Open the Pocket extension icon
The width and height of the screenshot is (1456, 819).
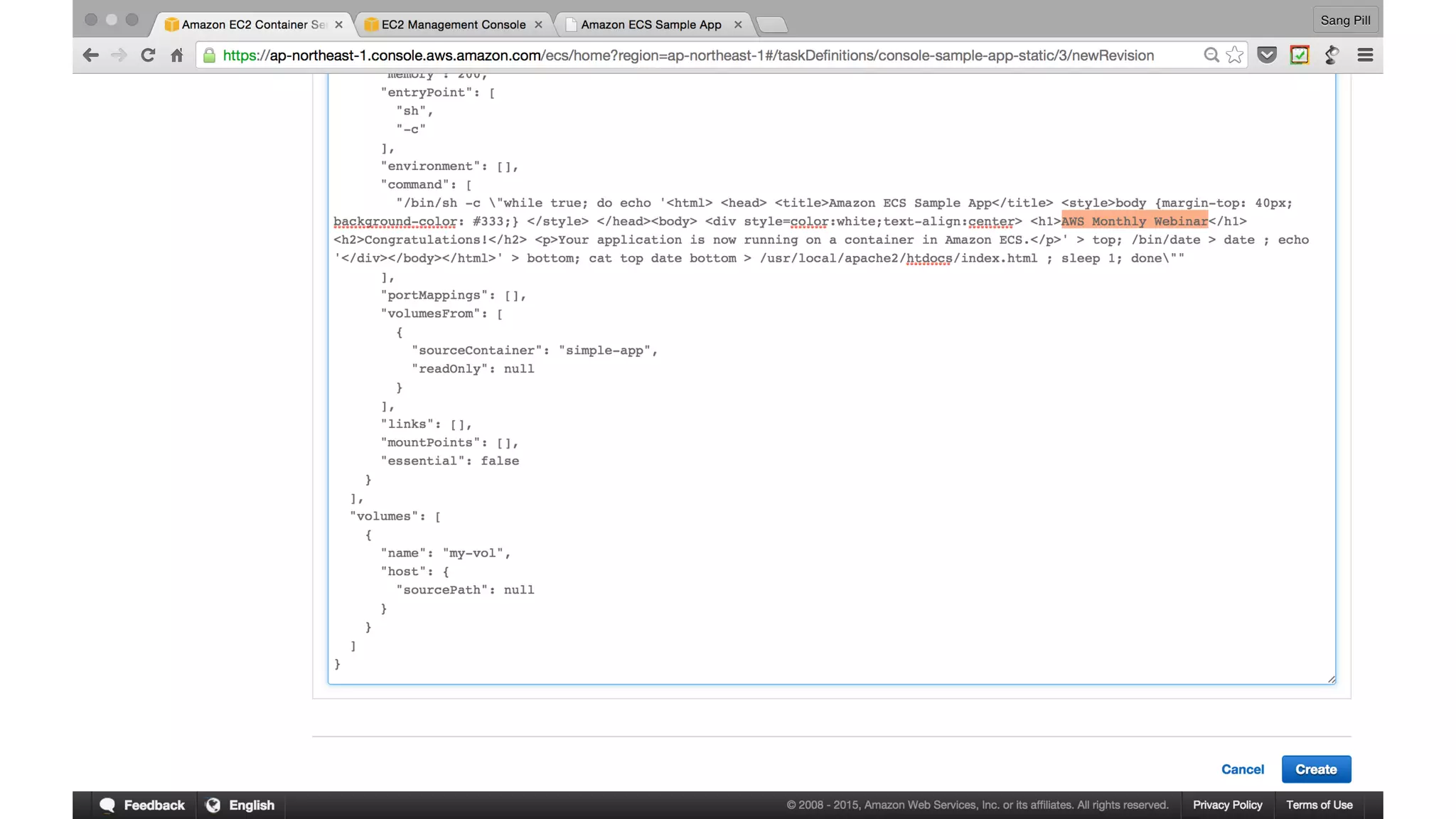pos(1267,55)
